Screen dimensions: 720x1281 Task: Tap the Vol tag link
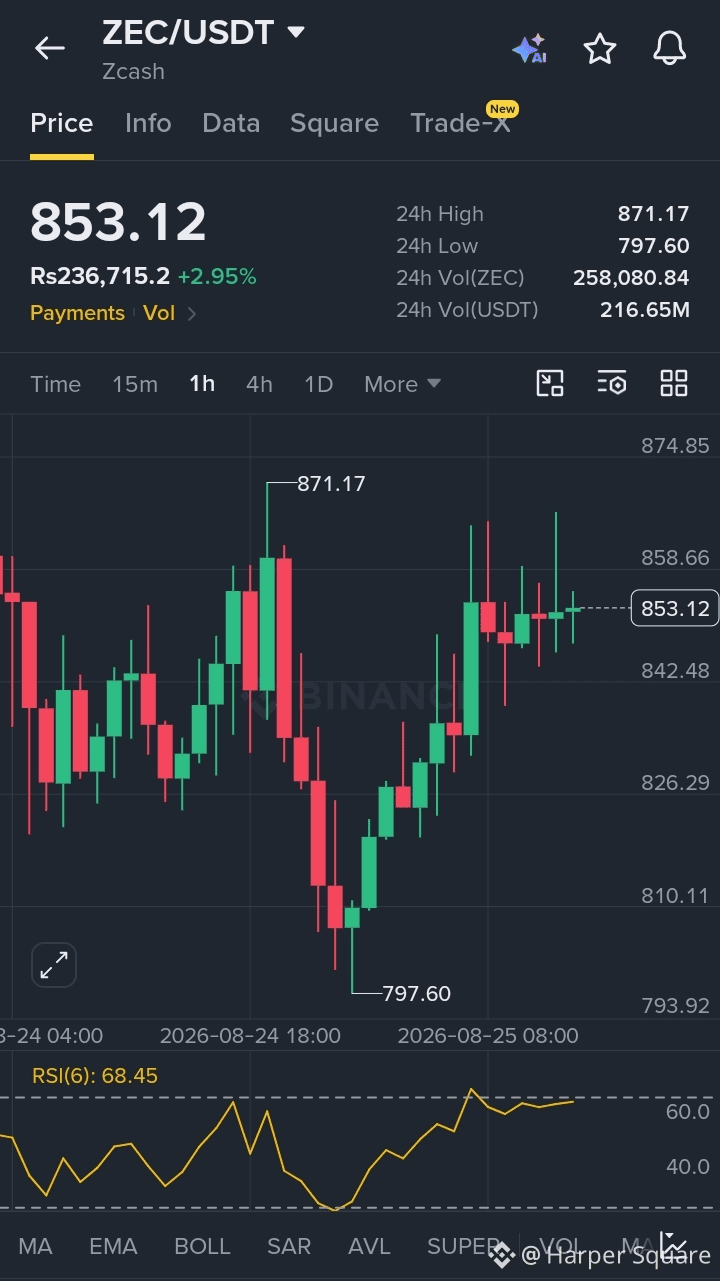pyautogui.click(x=159, y=313)
